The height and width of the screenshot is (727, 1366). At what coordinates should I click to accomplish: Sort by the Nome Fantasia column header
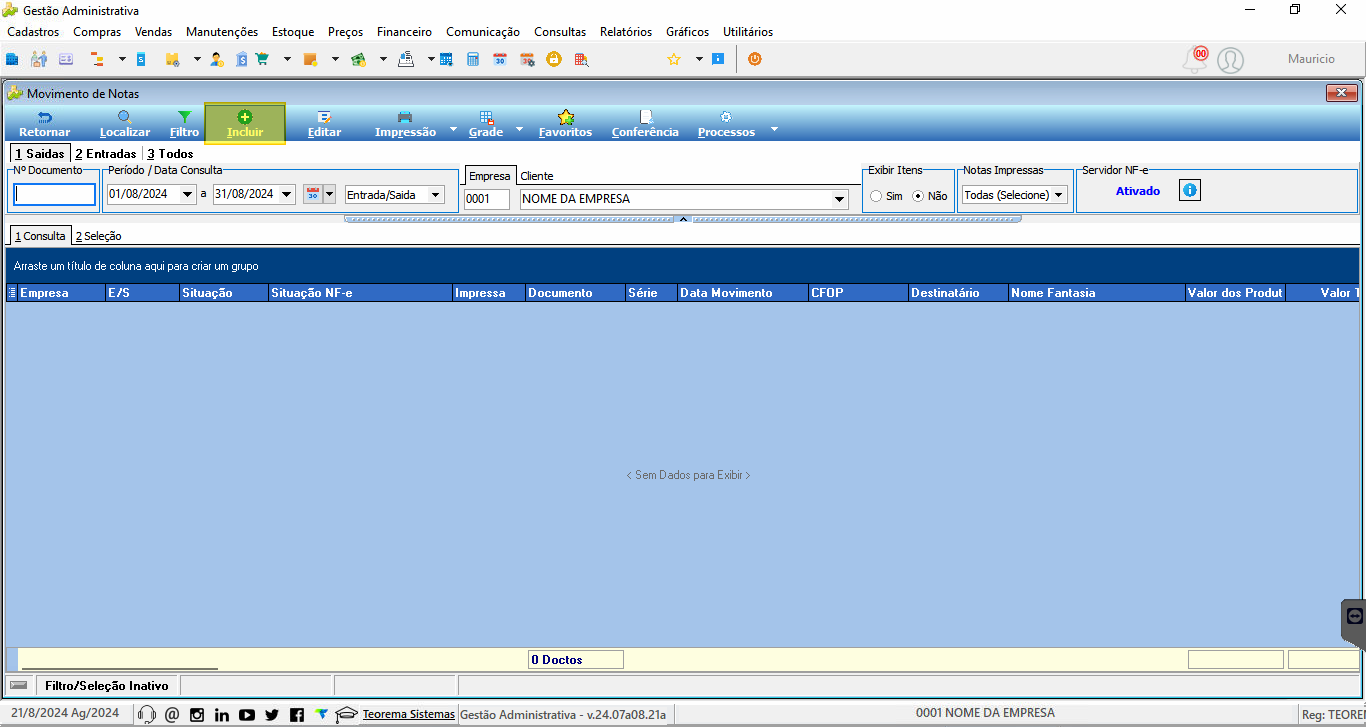tap(1096, 293)
